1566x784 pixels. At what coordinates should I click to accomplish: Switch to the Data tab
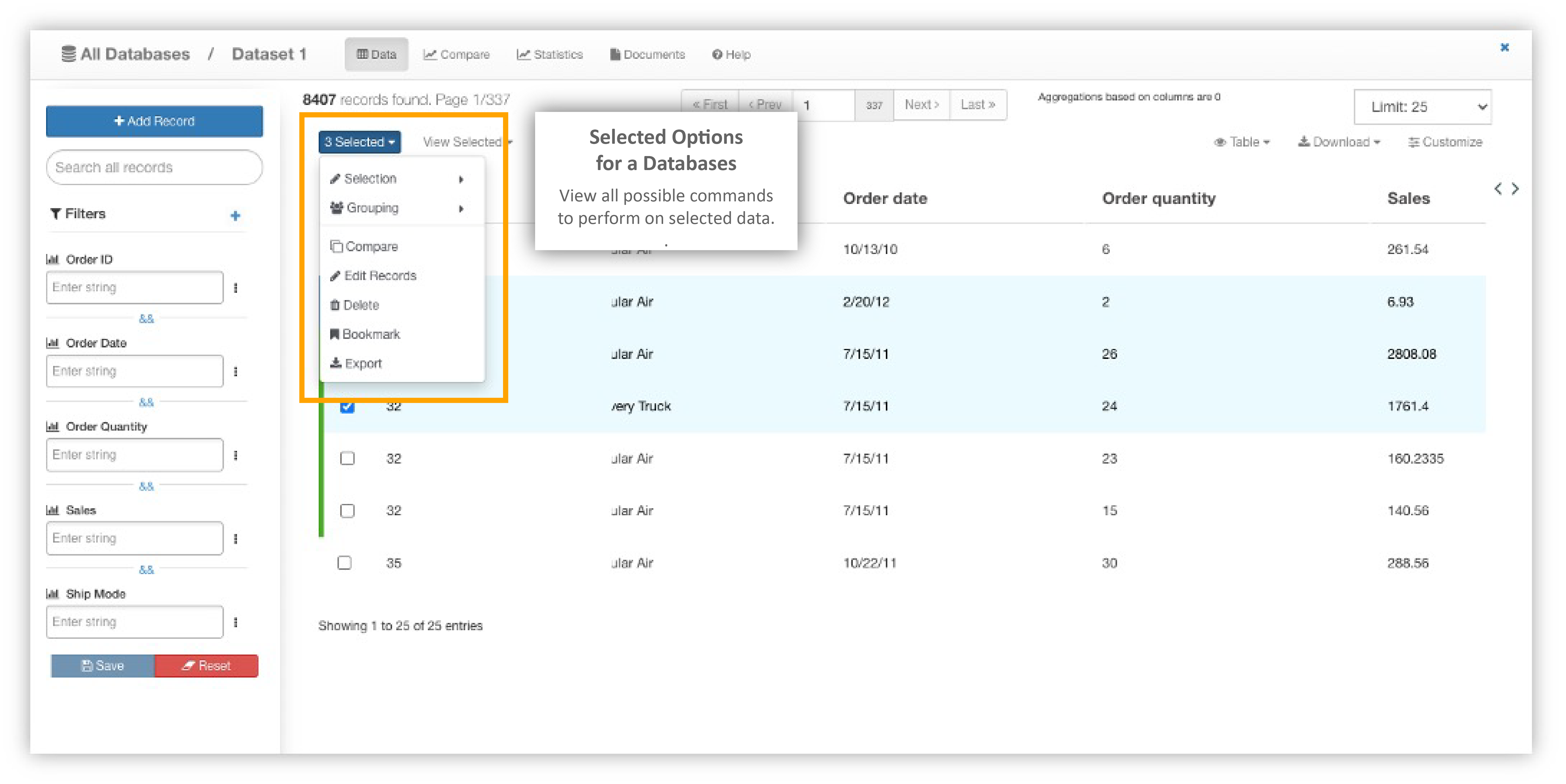pyautogui.click(x=376, y=54)
